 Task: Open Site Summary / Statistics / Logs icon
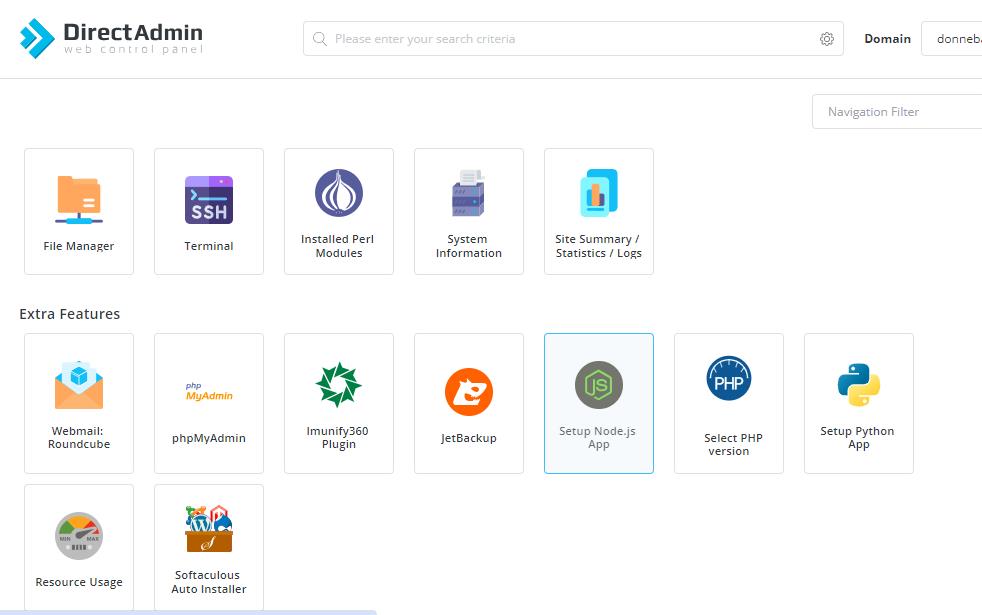(x=599, y=193)
